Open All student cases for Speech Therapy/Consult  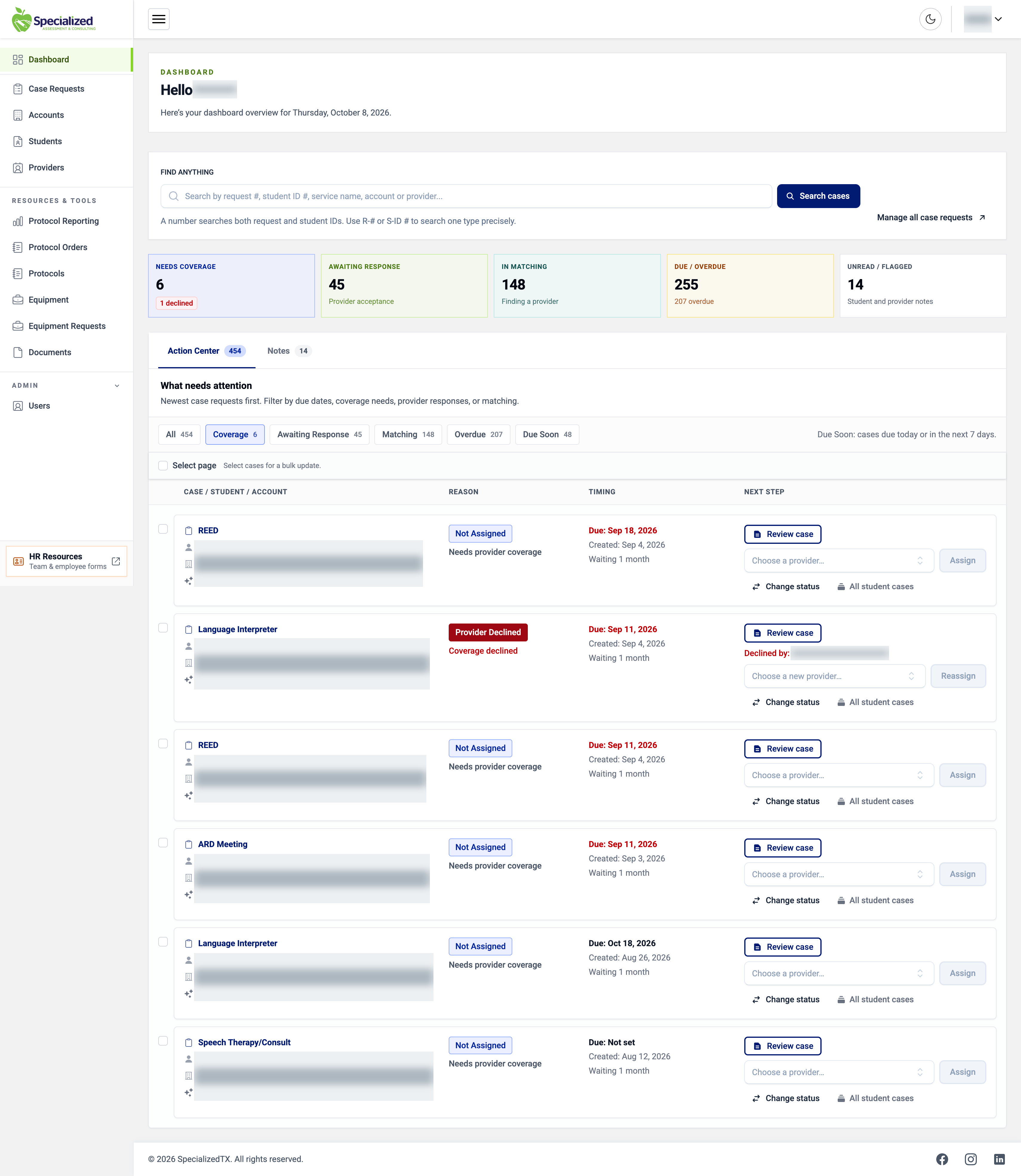[x=875, y=1099]
